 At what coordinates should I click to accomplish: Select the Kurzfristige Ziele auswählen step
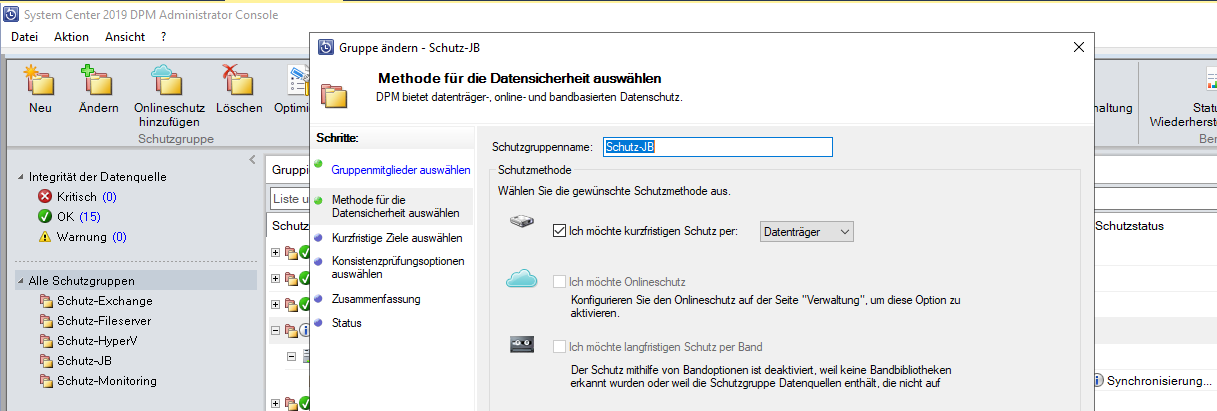(x=397, y=238)
